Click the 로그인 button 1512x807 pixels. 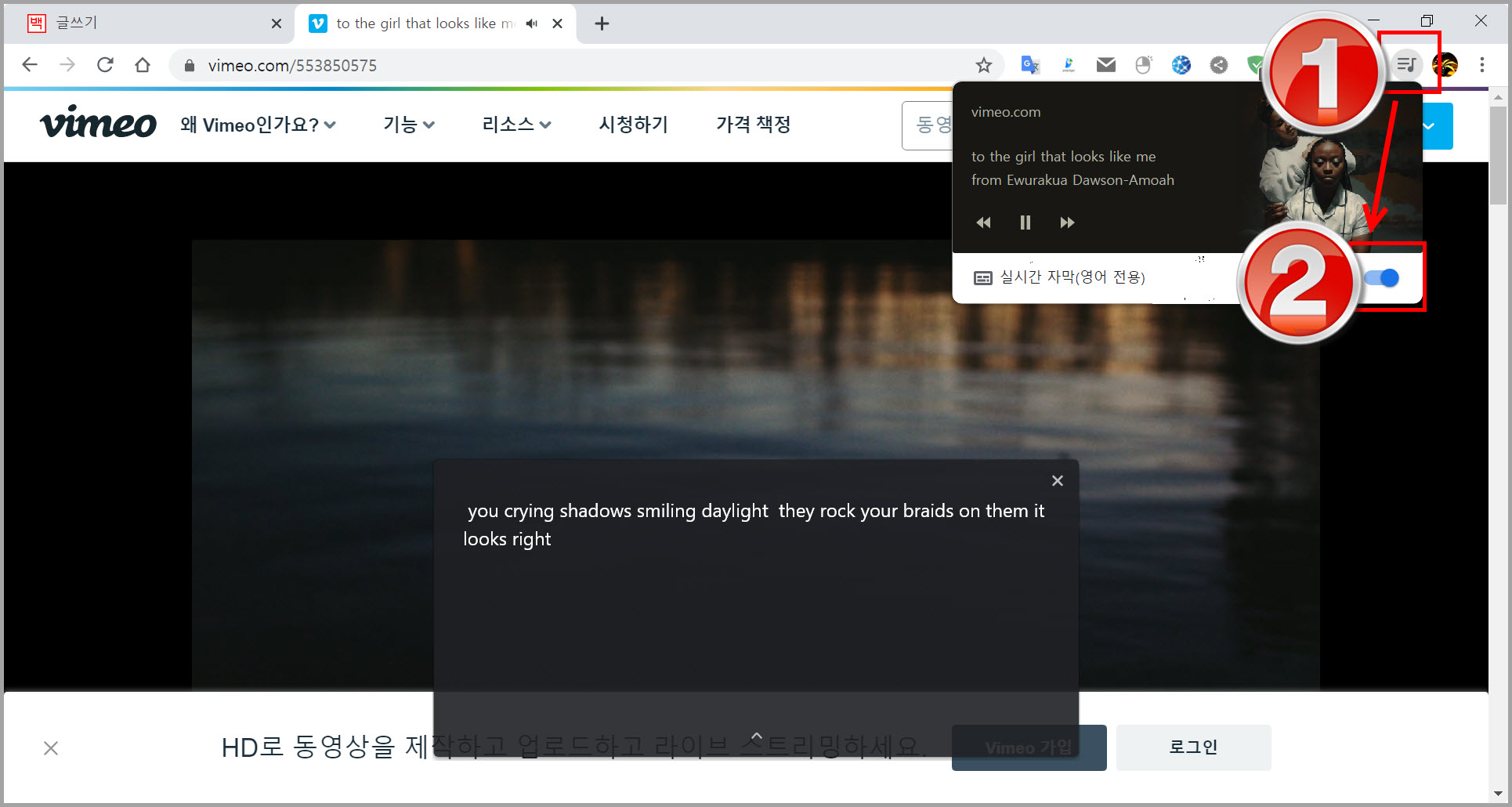(1193, 747)
